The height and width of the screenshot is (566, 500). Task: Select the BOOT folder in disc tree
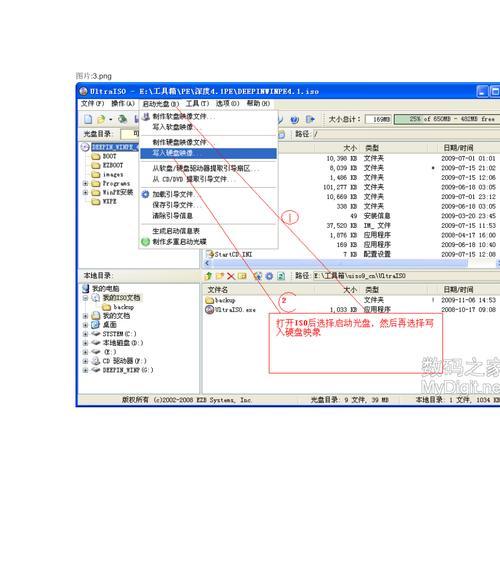coord(104,156)
